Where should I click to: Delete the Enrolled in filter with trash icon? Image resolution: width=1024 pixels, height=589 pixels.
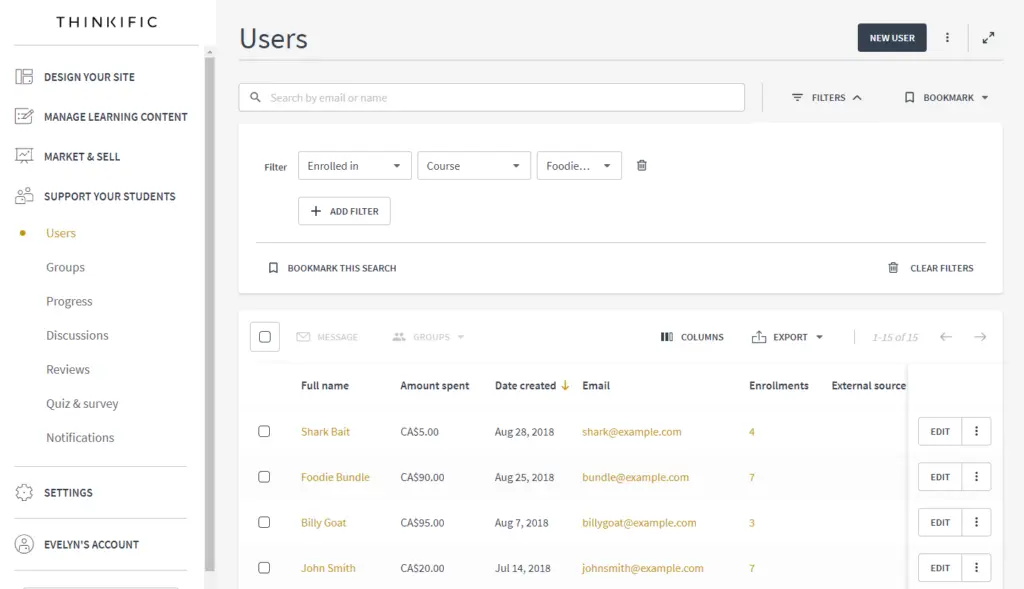click(642, 166)
